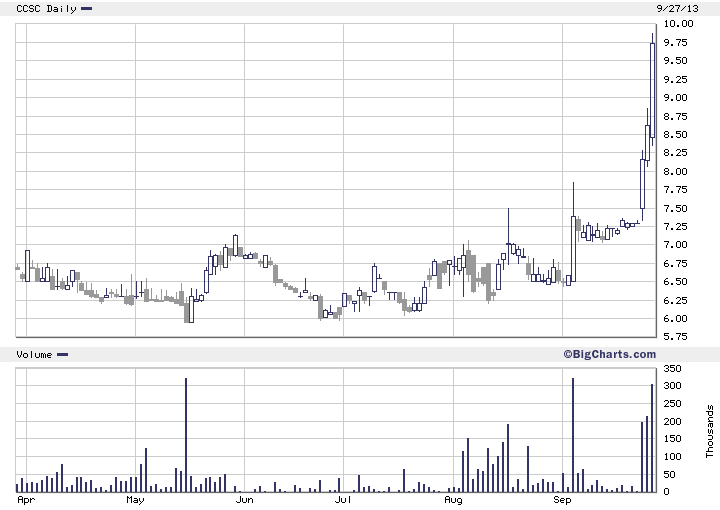The height and width of the screenshot is (510, 720).
Task: Click the 8.25 price axis label
Action: 675,153
